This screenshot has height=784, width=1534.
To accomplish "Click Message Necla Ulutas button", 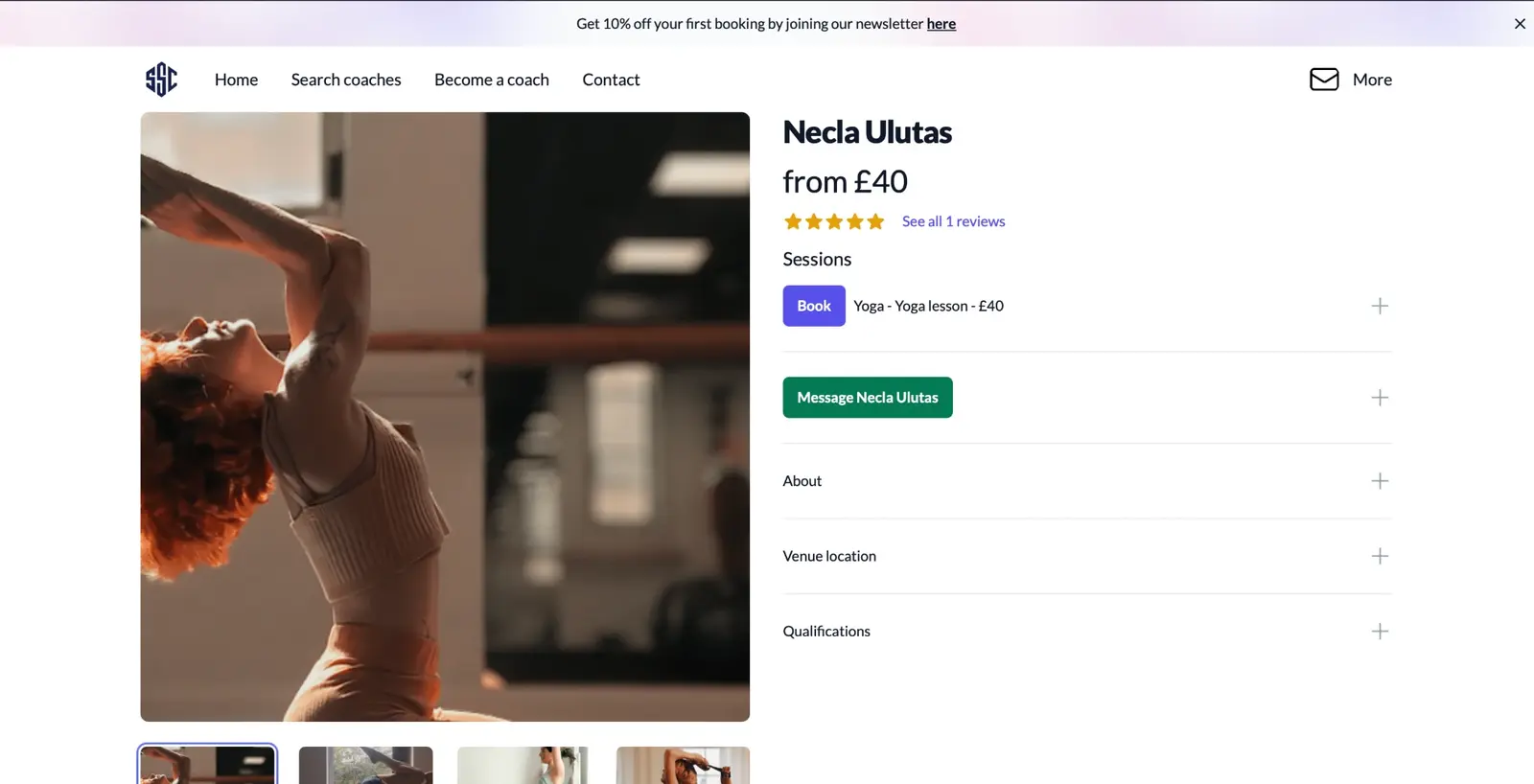I will pyautogui.click(x=868, y=398).
